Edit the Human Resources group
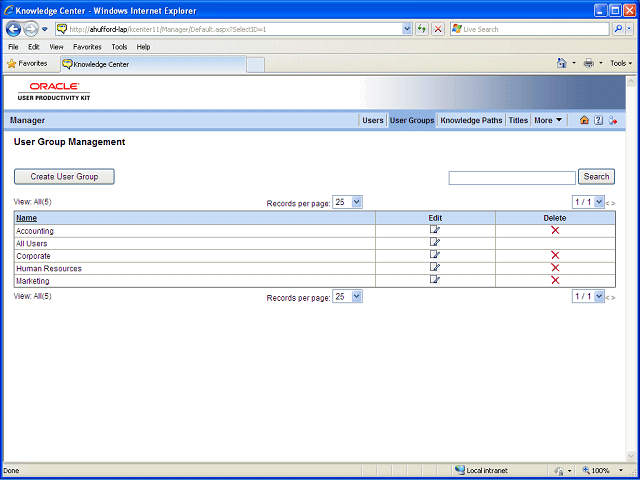This screenshot has width=640, height=480. pos(435,267)
